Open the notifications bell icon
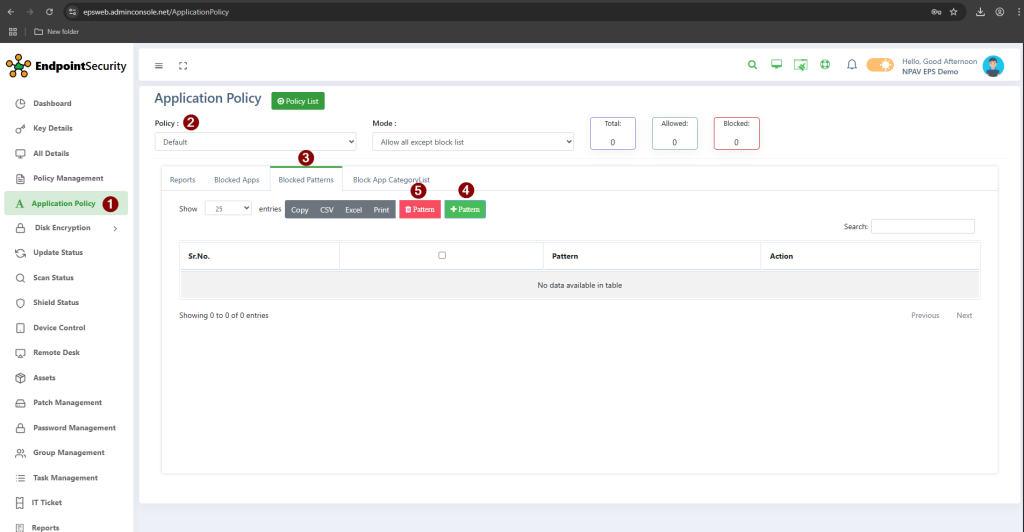Viewport: 1024px width, 532px height. 852,65
